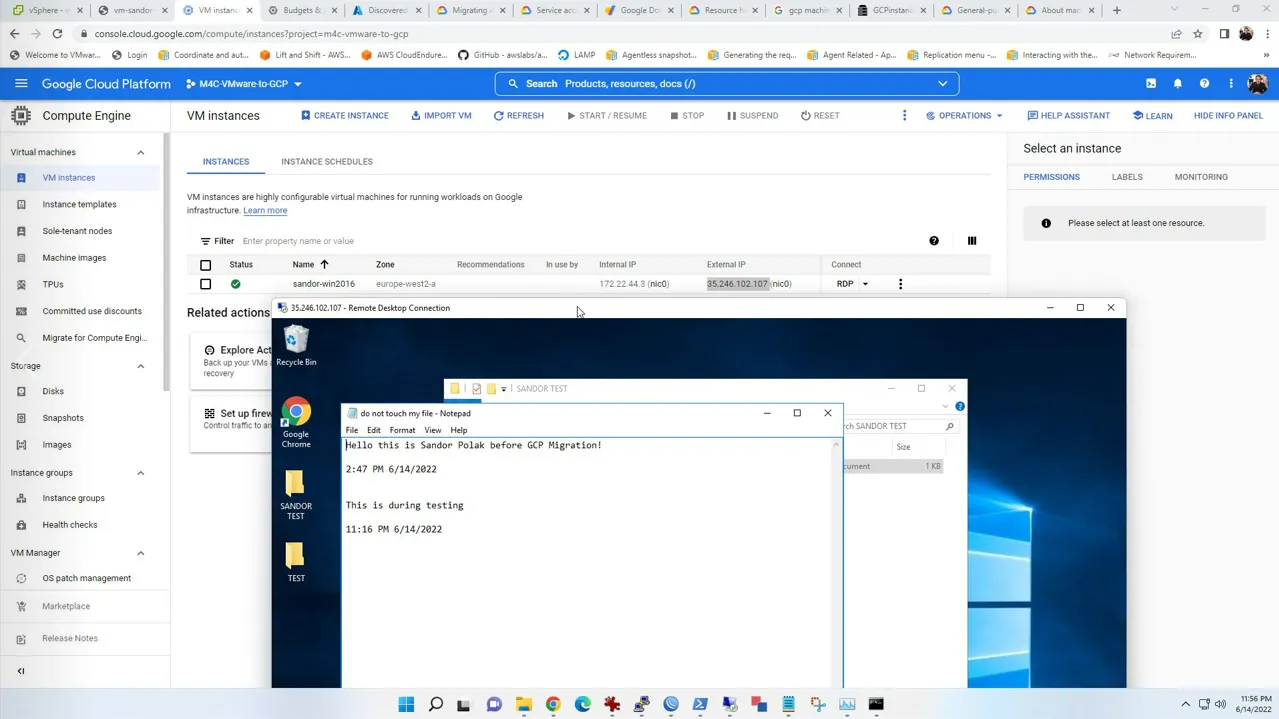1279x719 pixels.
Task: Open taskbar Search magnifier
Action: pos(436,704)
